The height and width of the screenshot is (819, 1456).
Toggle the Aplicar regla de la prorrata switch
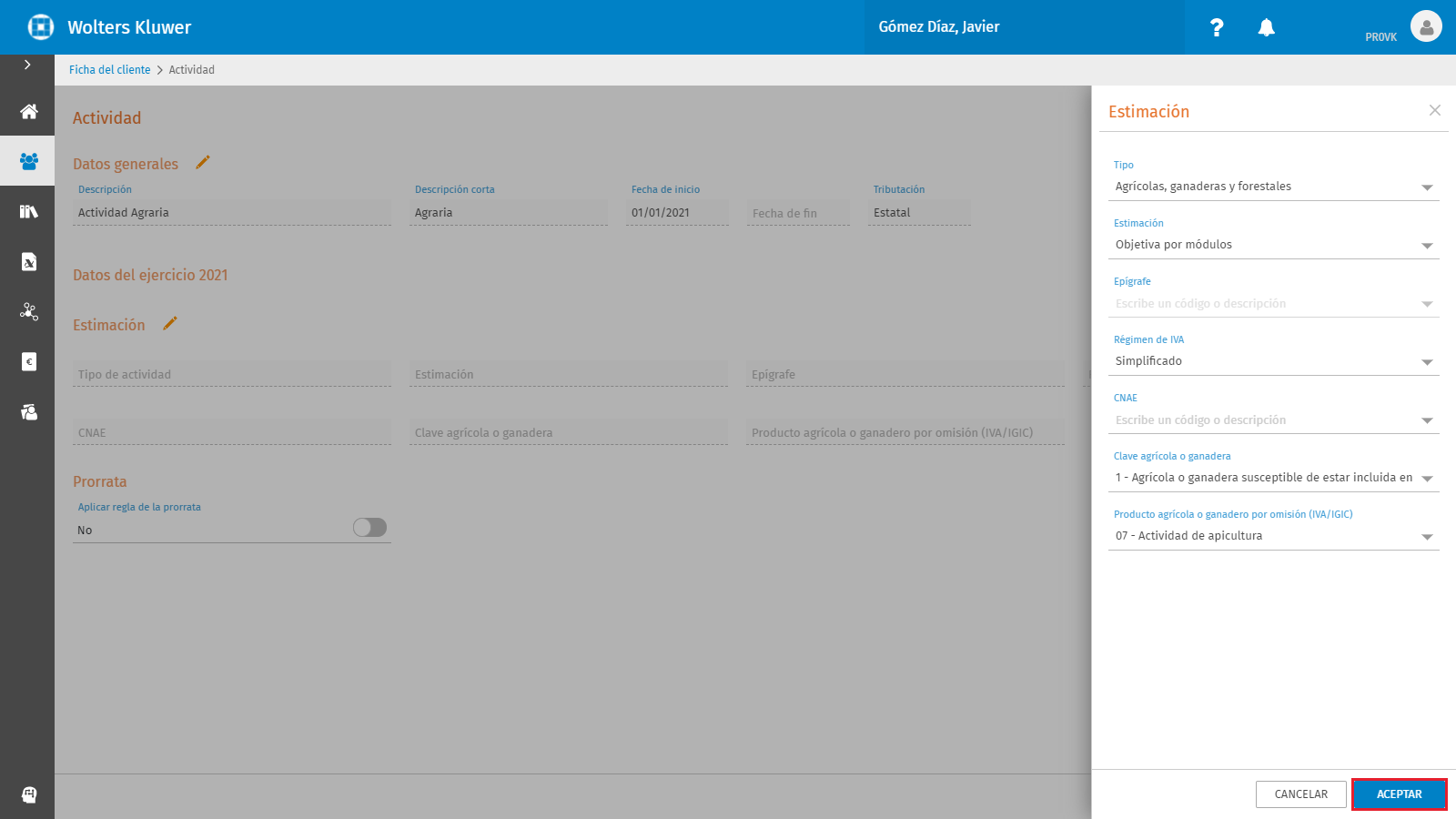coord(369,528)
